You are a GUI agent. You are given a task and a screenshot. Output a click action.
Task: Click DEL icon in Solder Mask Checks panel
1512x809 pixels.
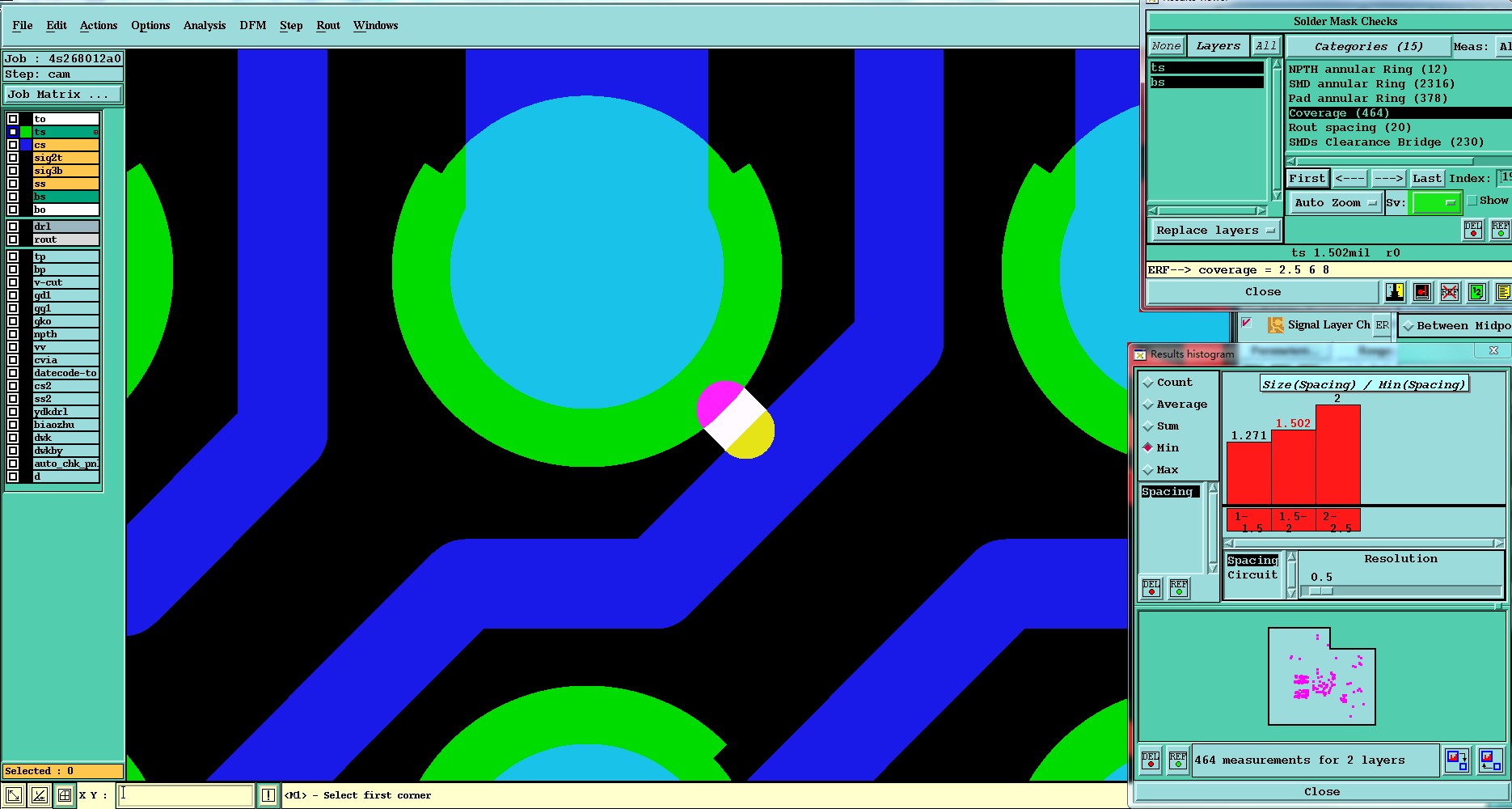pyautogui.click(x=1473, y=230)
